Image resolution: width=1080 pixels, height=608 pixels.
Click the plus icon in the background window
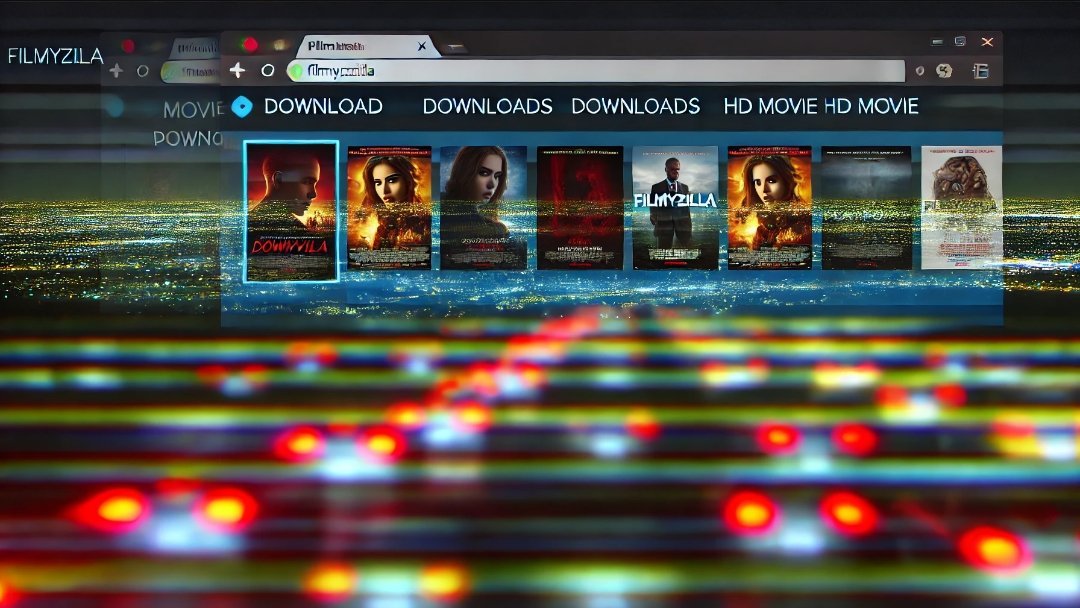point(116,70)
